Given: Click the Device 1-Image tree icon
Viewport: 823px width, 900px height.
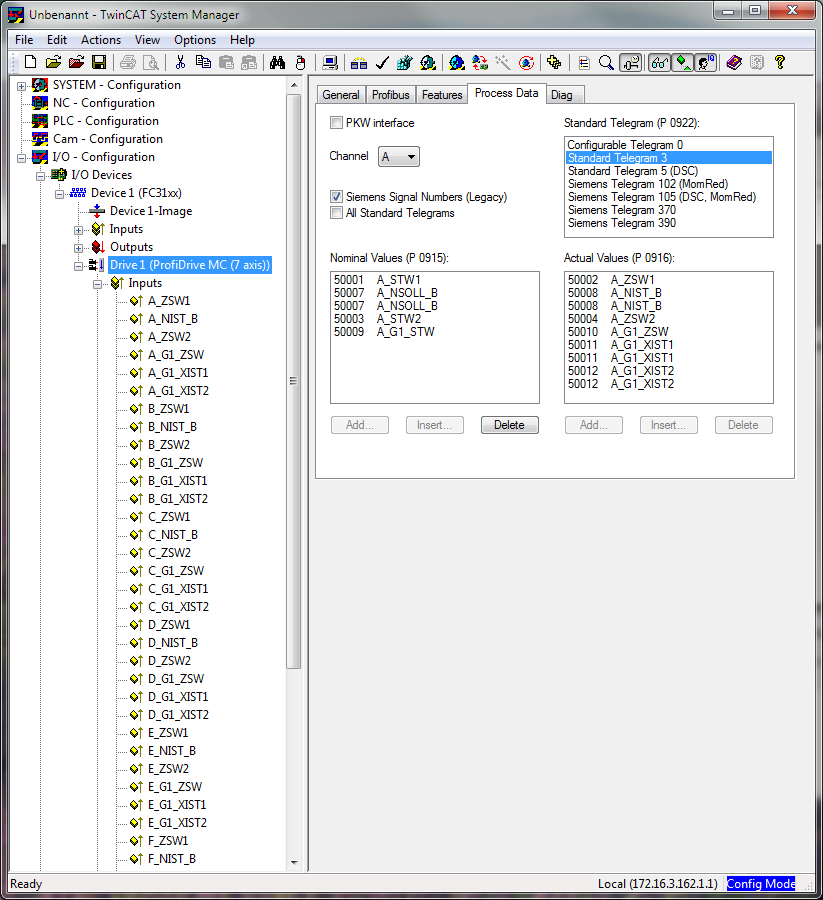Looking at the screenshot, I should (x=97, y=211).
